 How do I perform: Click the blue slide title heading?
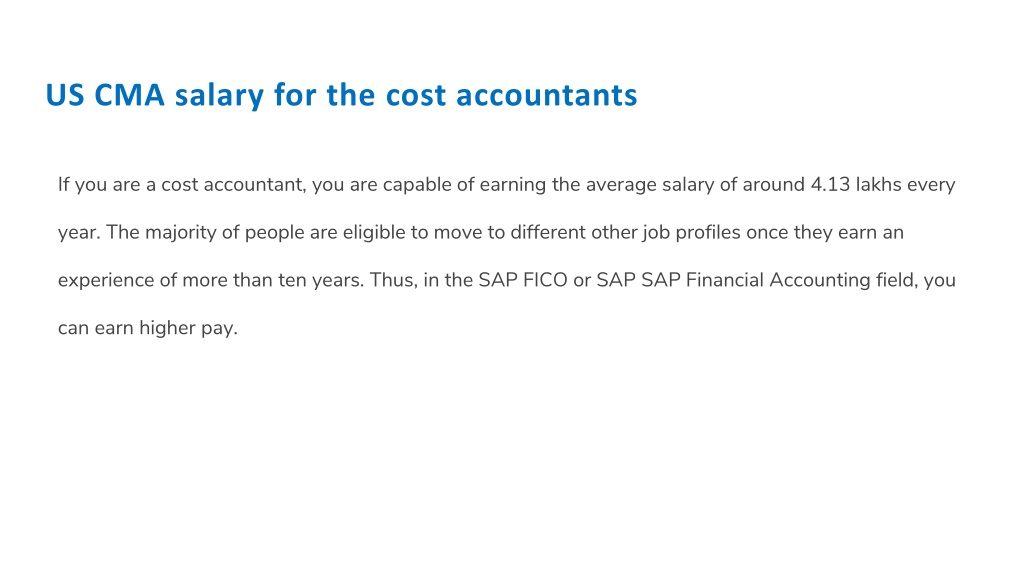coord(341,95)
